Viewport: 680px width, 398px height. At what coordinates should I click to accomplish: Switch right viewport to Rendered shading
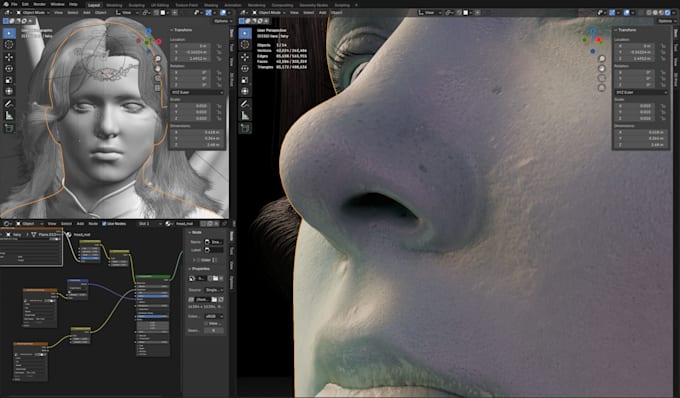[667, 13]
